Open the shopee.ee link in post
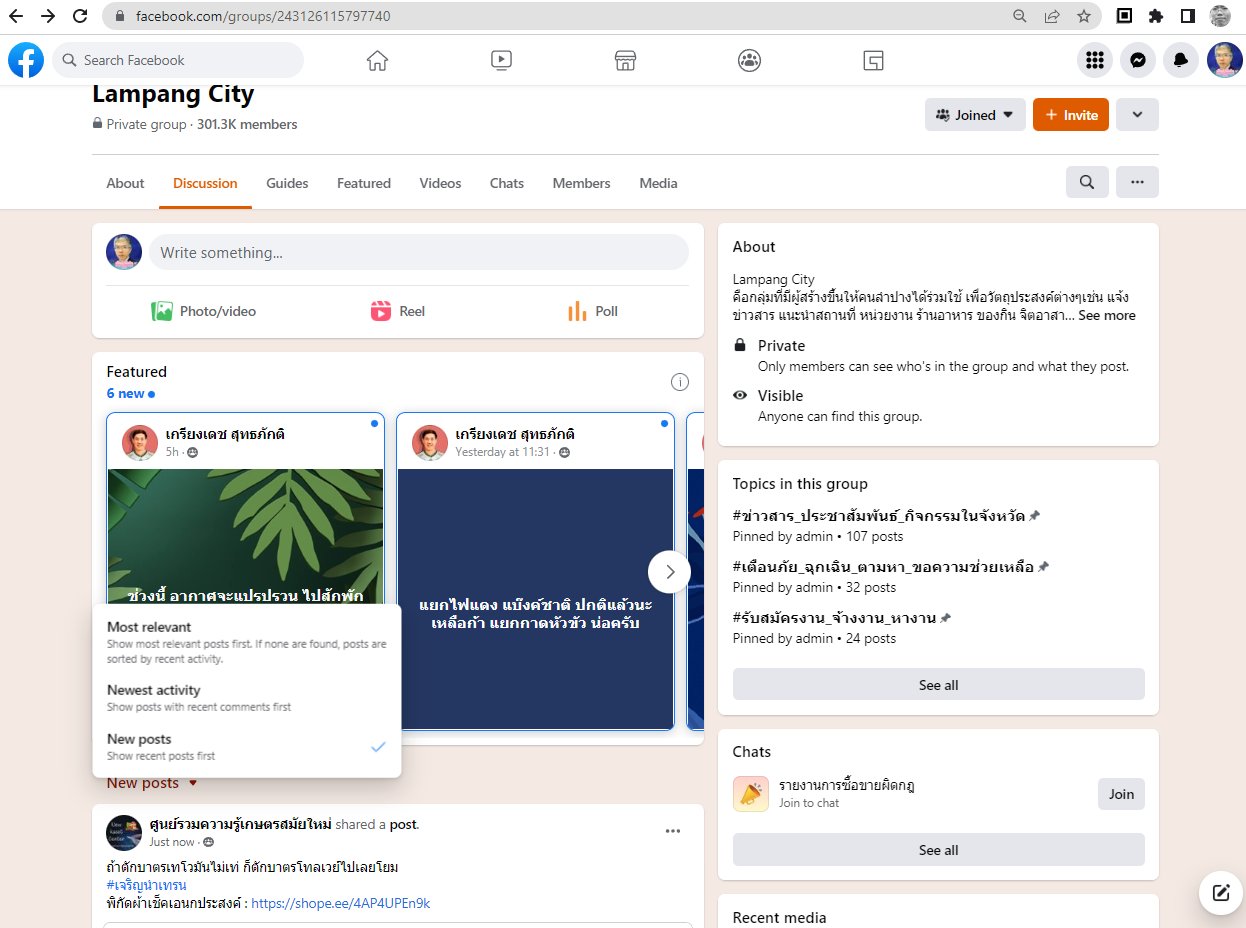The image size is (1246, 928). coord(340,903)
